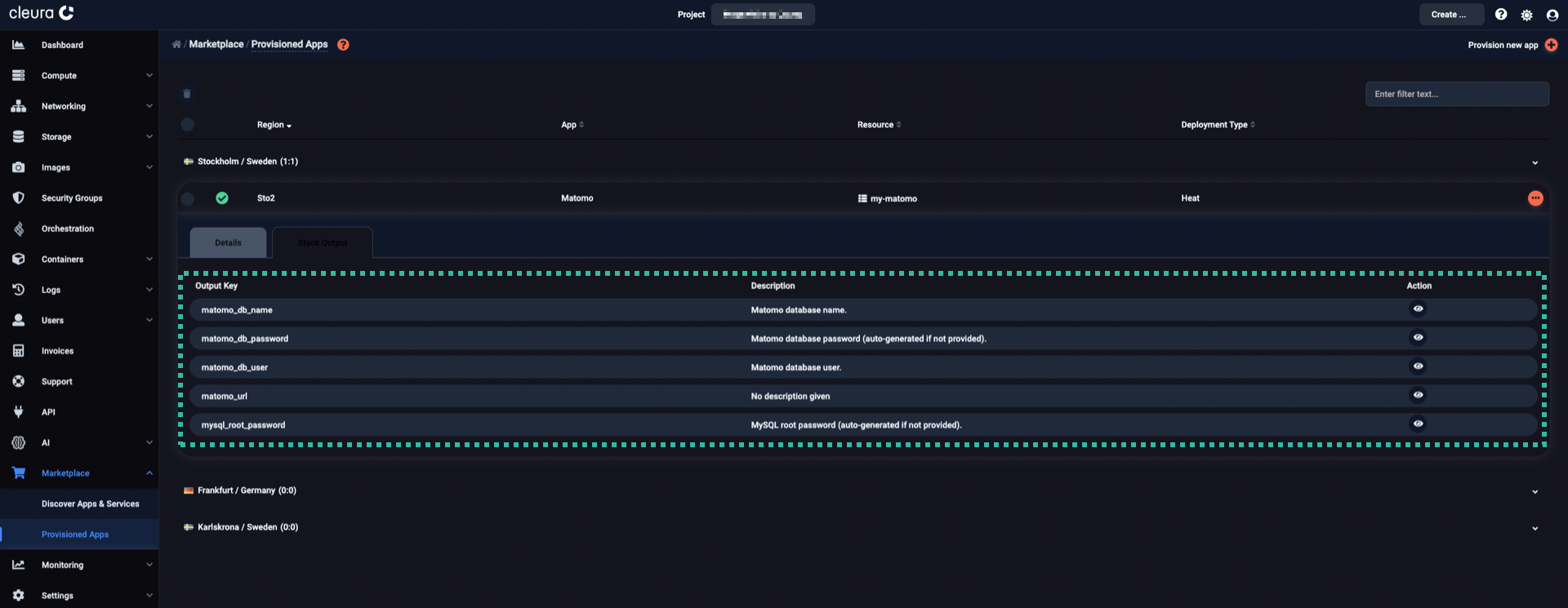Reveal the matomo_db_user value

tap(1418, 366)
